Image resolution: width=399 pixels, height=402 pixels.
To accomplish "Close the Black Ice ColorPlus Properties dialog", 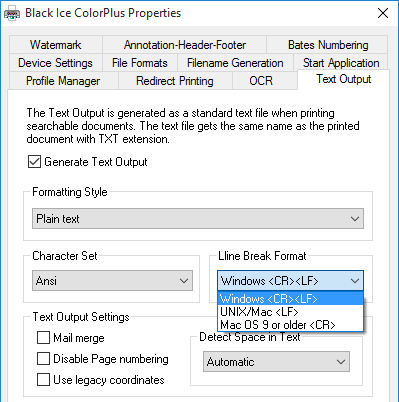I will click(383, 13).
